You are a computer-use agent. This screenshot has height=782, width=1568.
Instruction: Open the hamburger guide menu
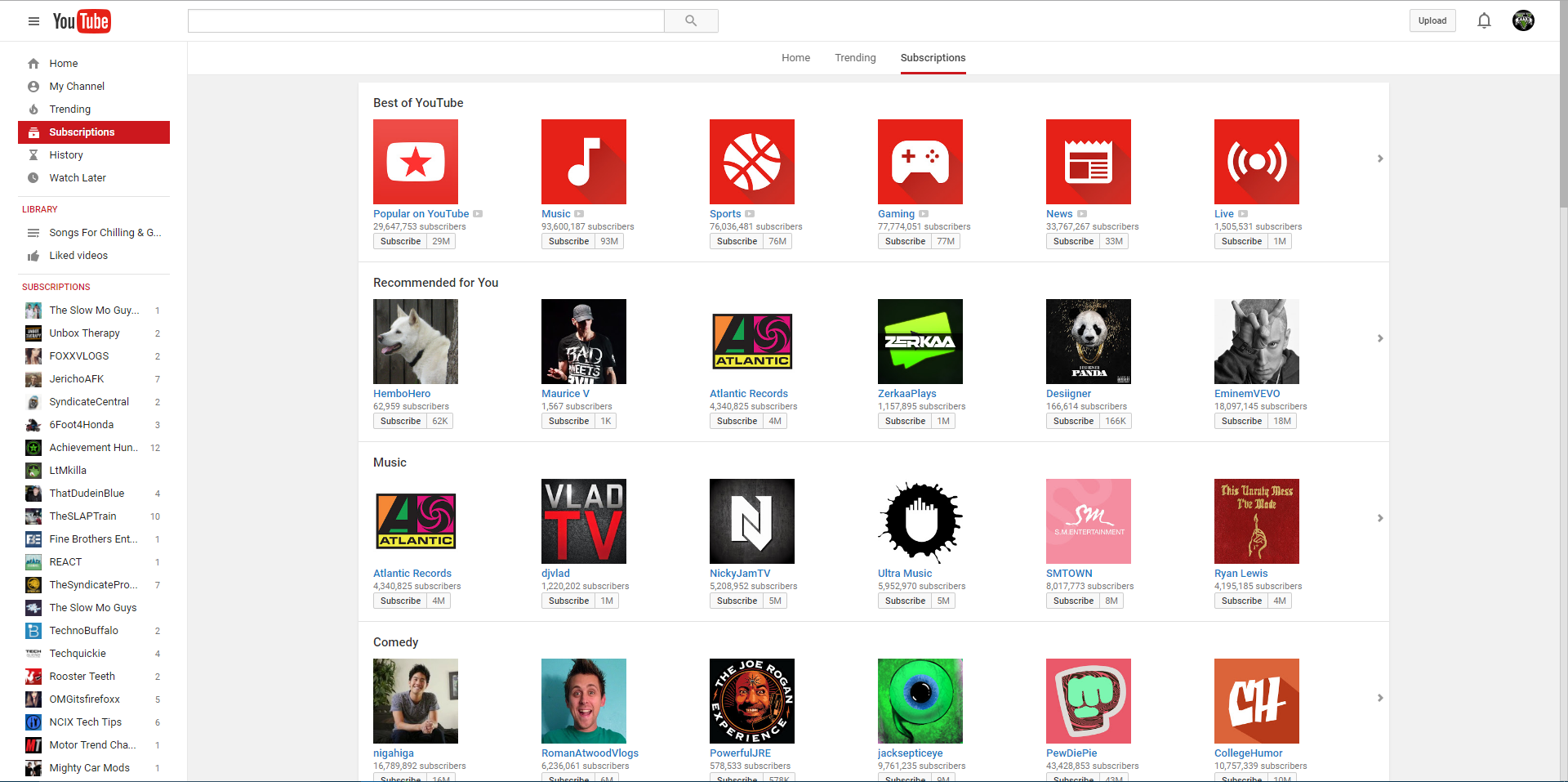33,21
